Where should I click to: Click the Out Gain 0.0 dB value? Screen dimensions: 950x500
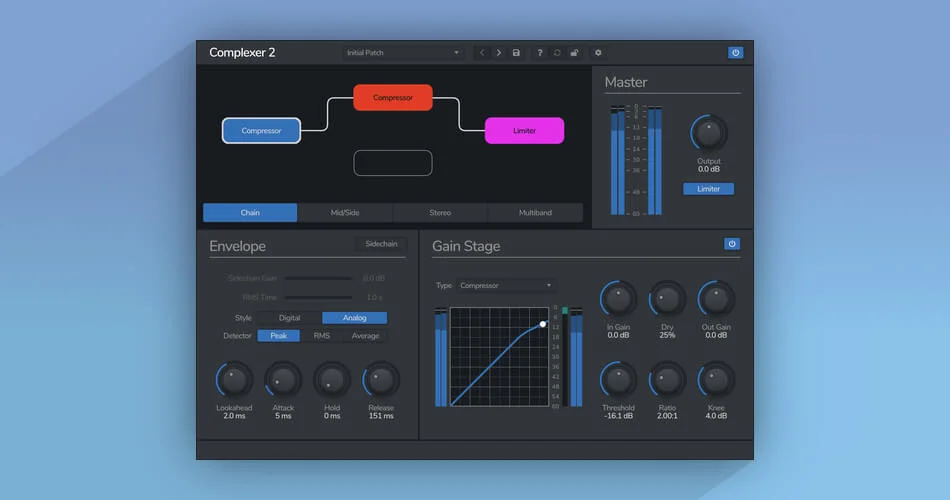pyautogui.click(x=716, y=335)
